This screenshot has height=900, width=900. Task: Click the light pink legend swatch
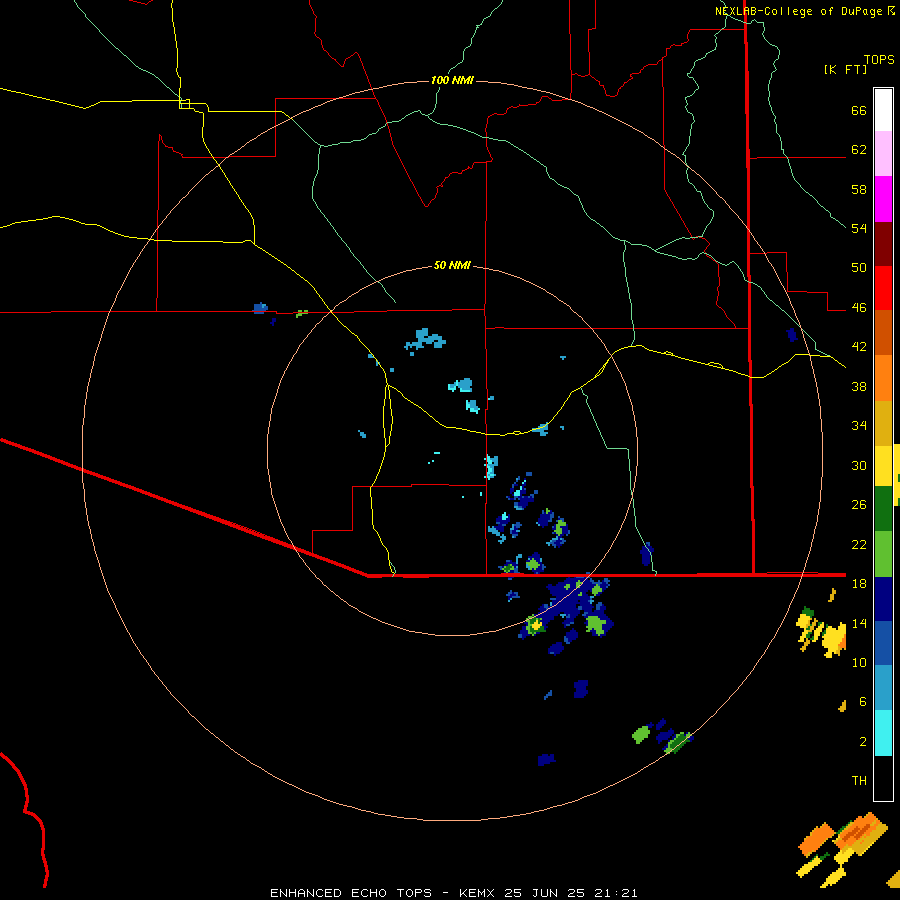(883, 153)
